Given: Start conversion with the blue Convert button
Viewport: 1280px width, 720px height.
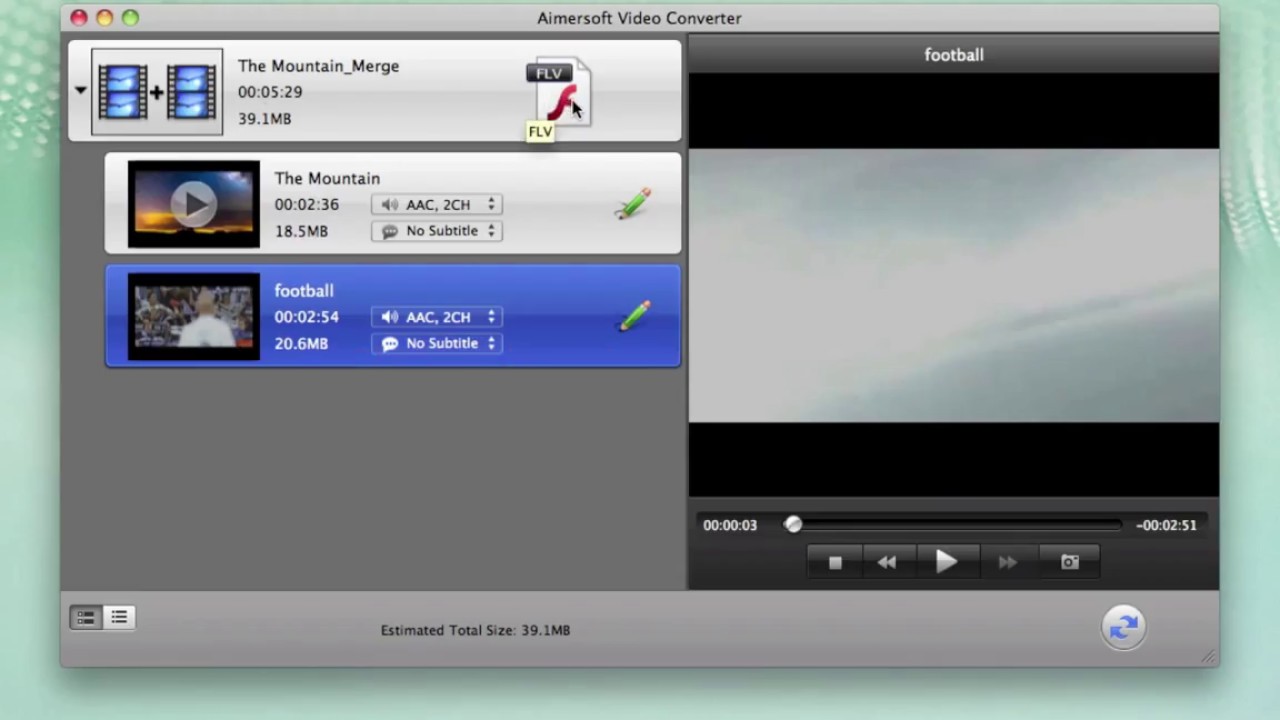Looking at the screenshot, I should pyautogui.click(x=1124, y=626).
